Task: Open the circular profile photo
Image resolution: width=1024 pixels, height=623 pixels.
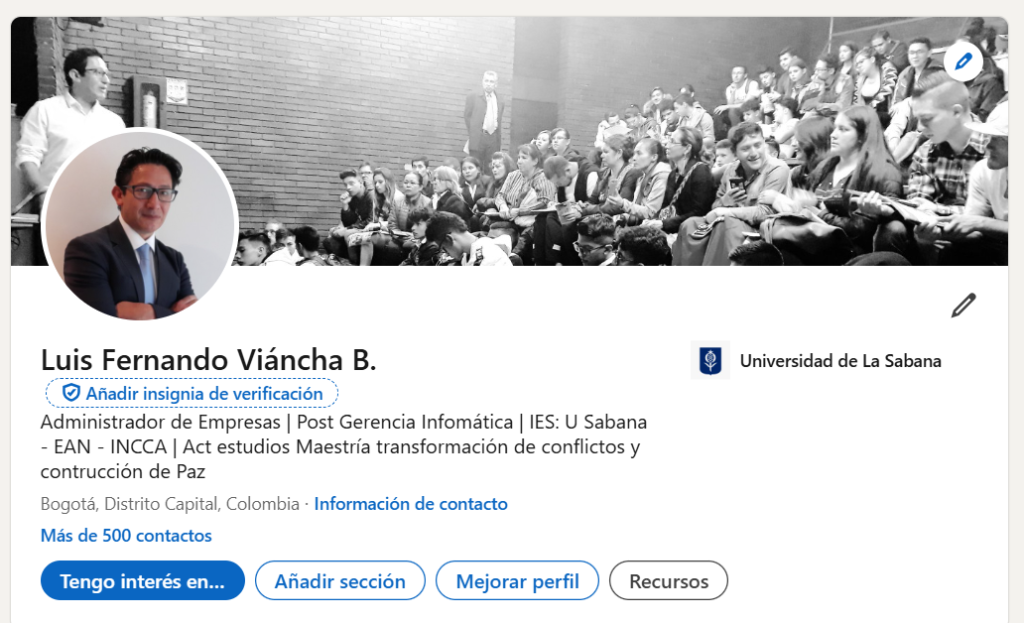Action: pyautogui.click(x=140, y=225)
